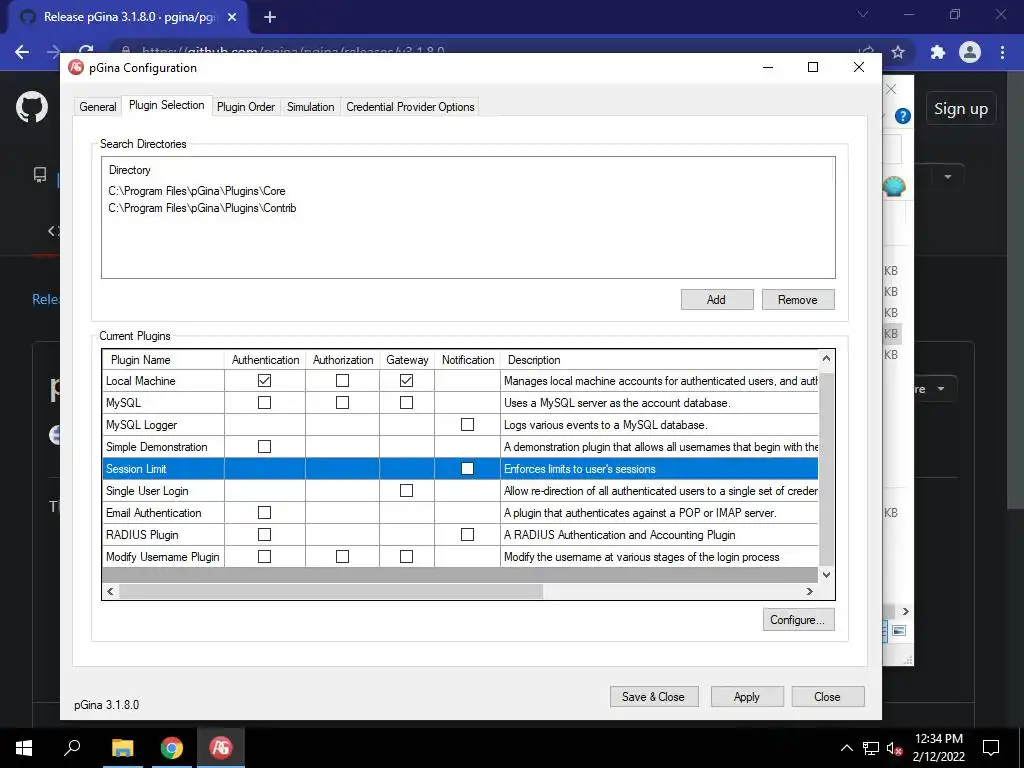1024x768 pixels.
Task: Click the Plugin Name column header
Action: click(x=163, y=360)
